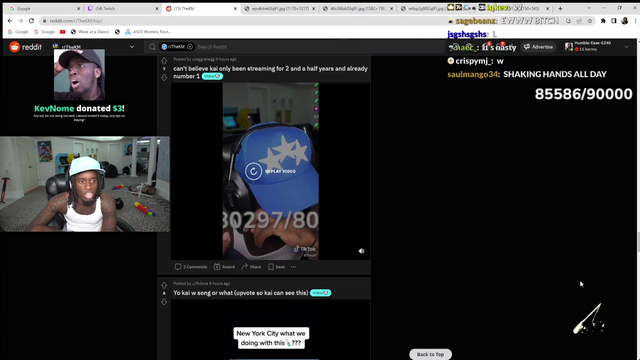Viewport: 640px width, 360px height.
Task: Open the first Google bookmark
Action: coord(18,32)
